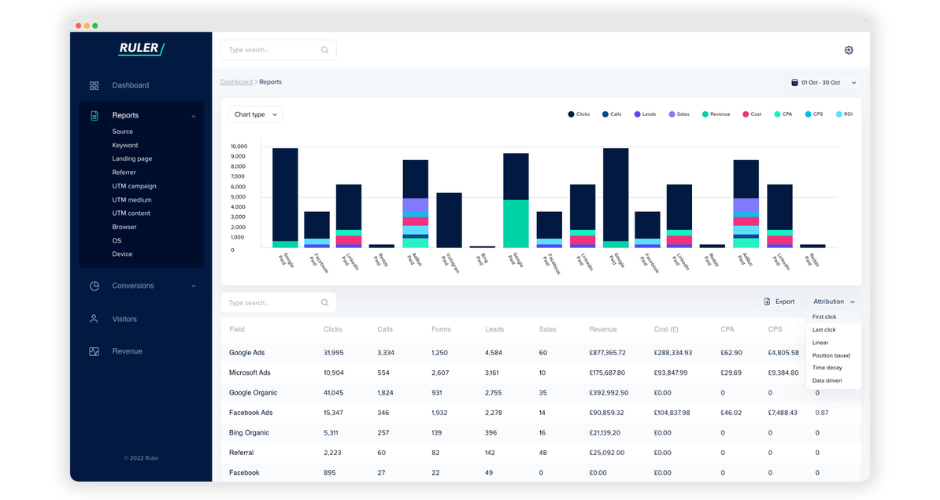Focus the table Type search field
The width and height of the screenshot is (940, 500).
point(278,303)
